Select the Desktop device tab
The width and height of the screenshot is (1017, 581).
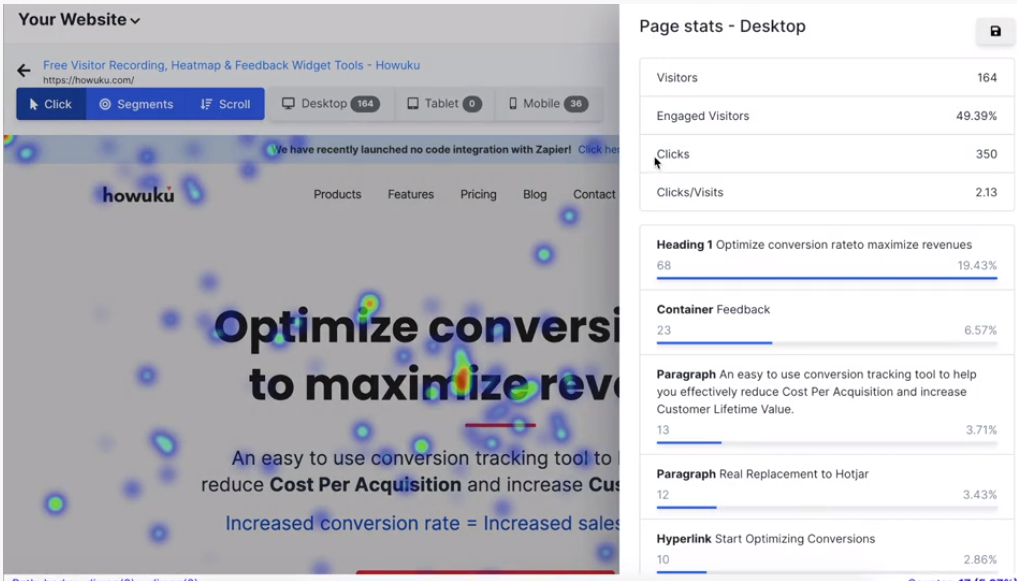tap(329, 104)
